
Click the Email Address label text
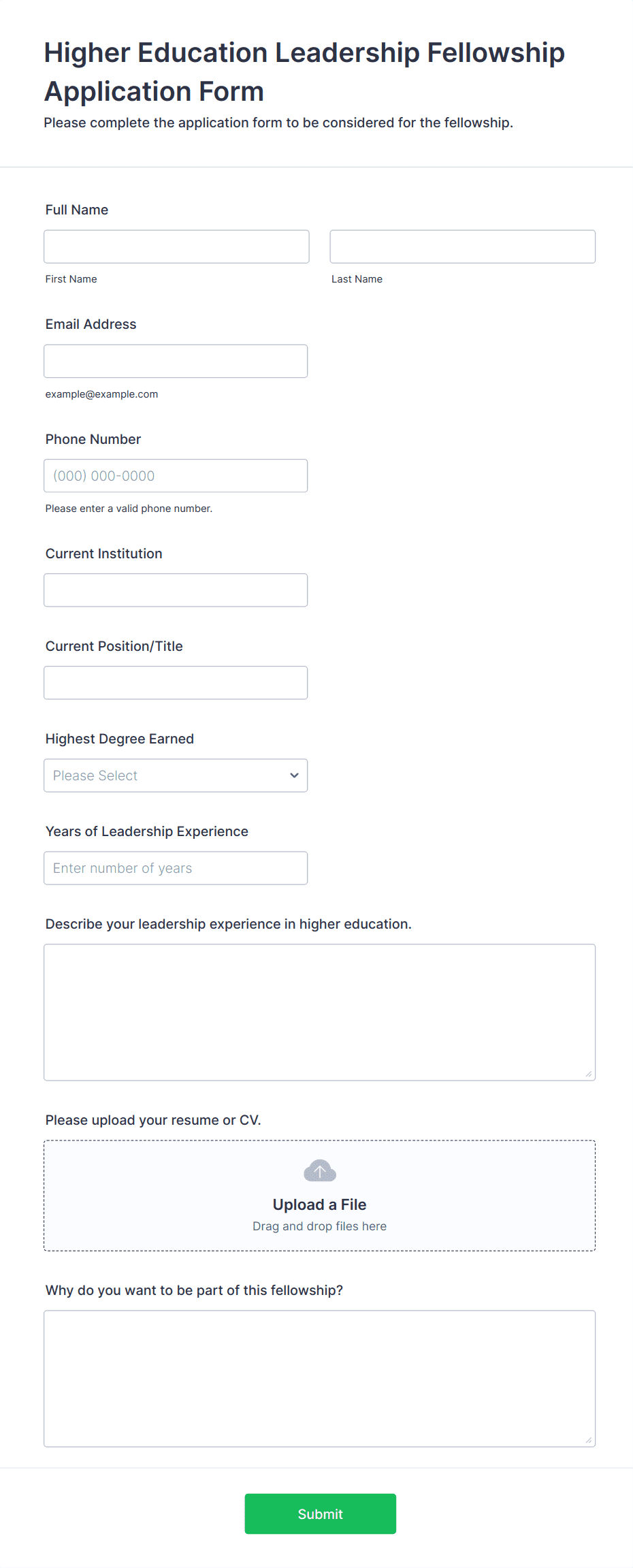(x=91, y=324)
